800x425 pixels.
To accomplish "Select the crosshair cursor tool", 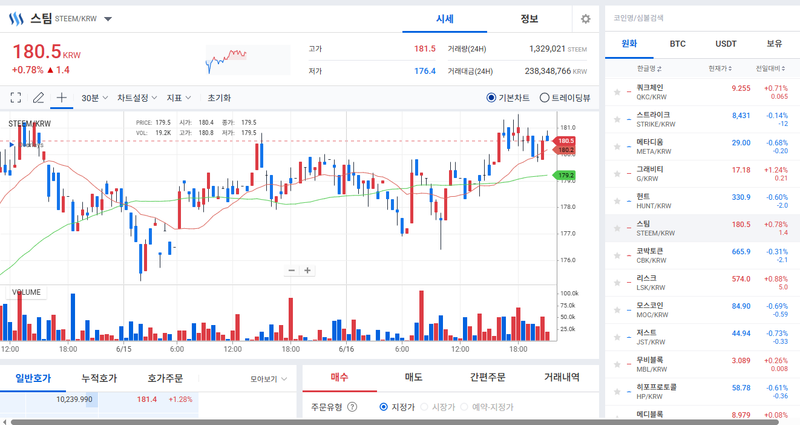I will 61,97.
